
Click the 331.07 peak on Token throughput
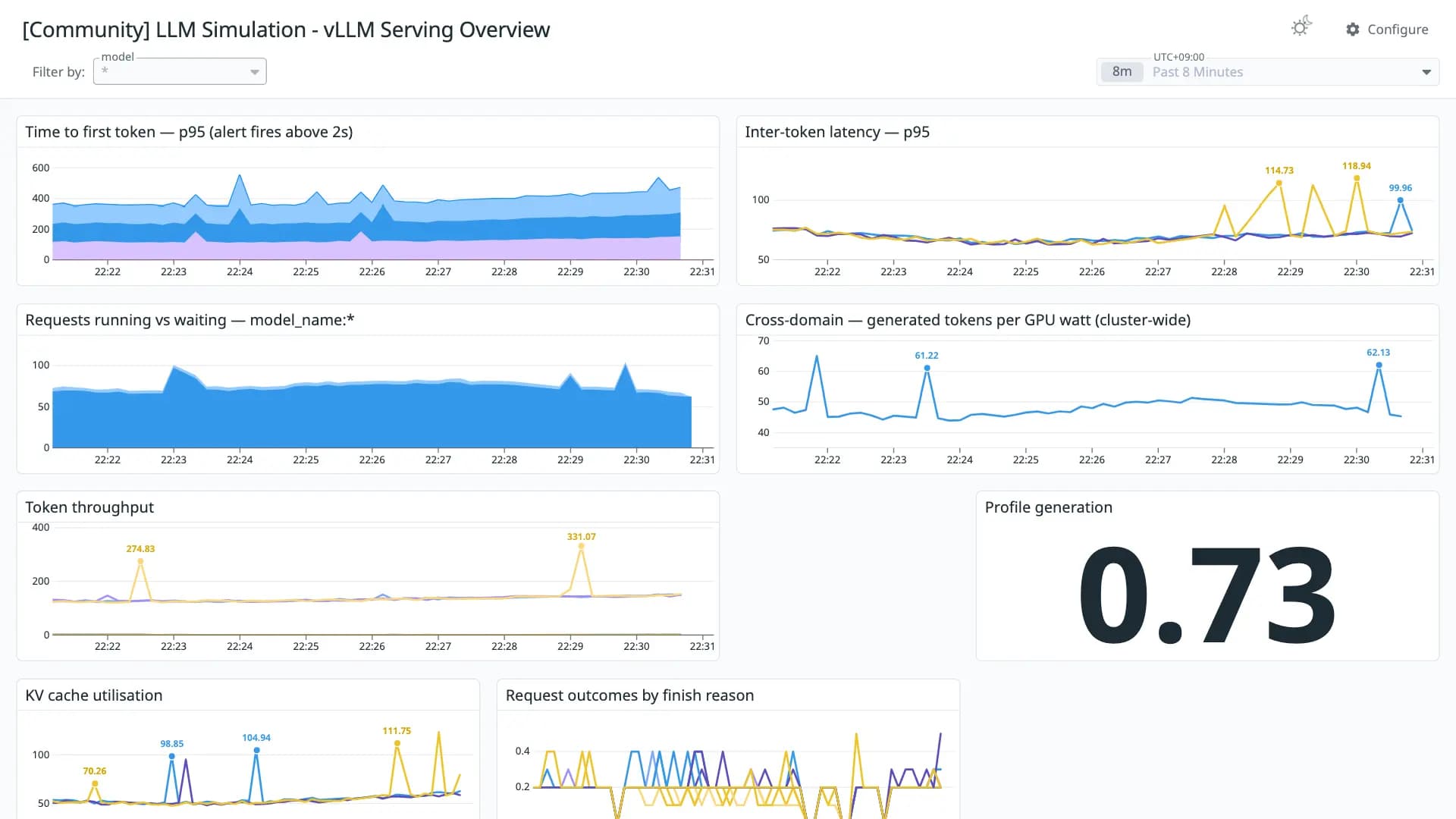point(582,546)
